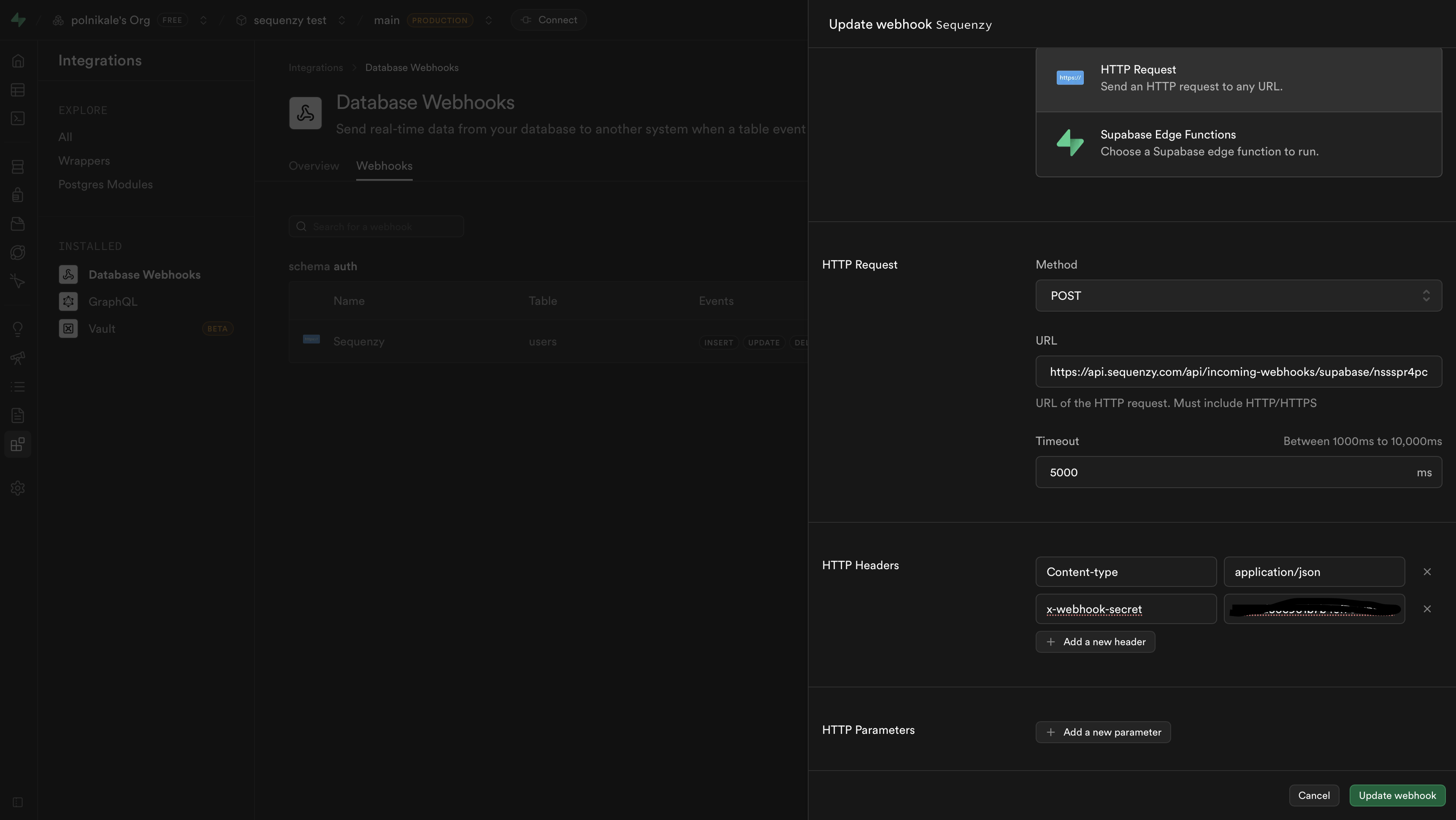Select the UPDATE event badge on Sequenzy
This screenshot has width=1456, height=820.
click(x=763, y=342)
